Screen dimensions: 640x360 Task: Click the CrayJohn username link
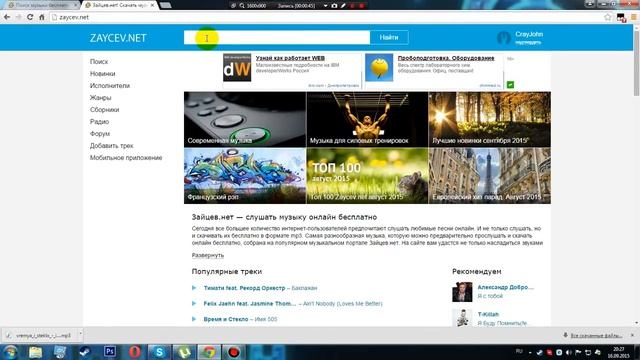[529, 34]
